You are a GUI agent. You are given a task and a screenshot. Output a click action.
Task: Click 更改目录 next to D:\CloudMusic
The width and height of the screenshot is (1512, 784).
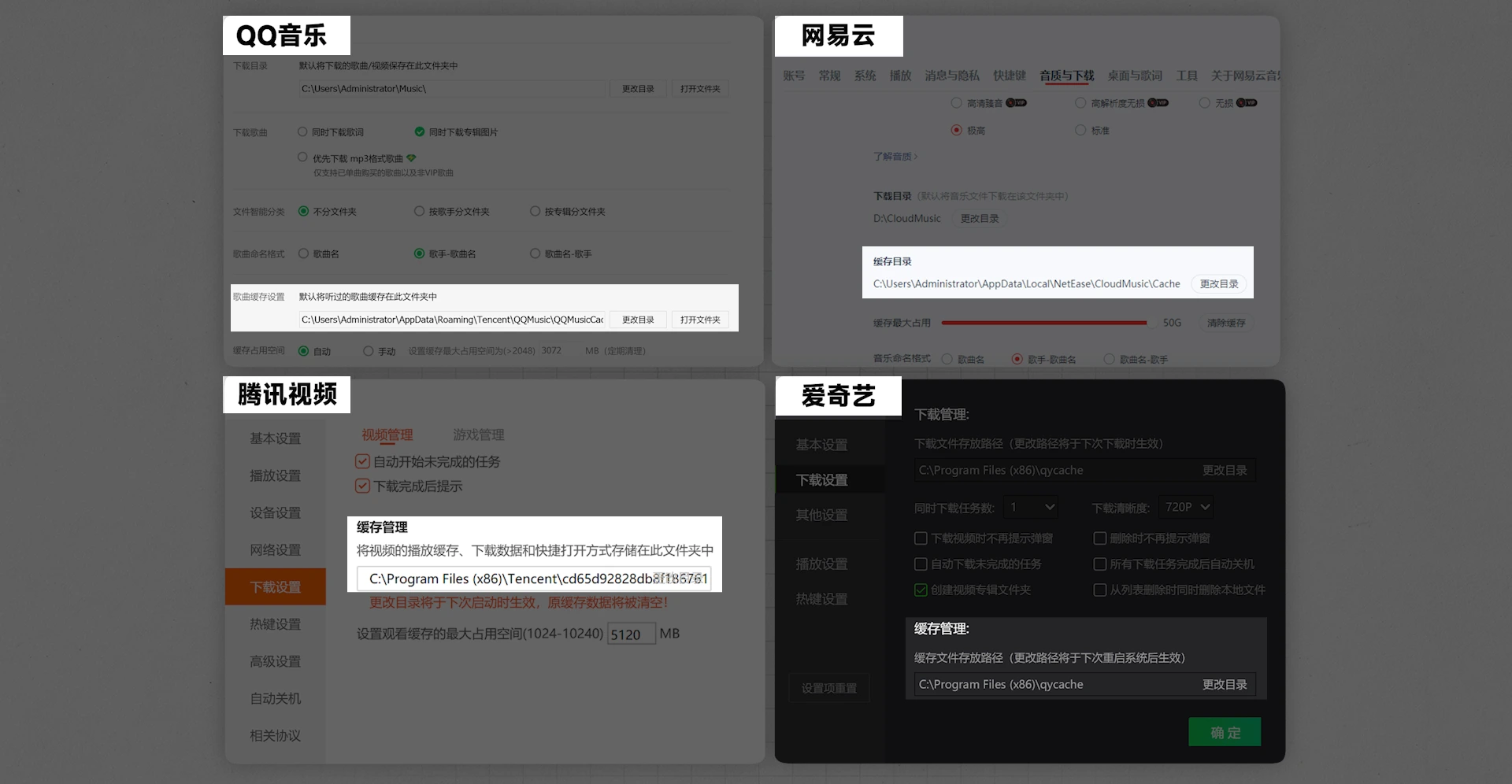(980, 219)
